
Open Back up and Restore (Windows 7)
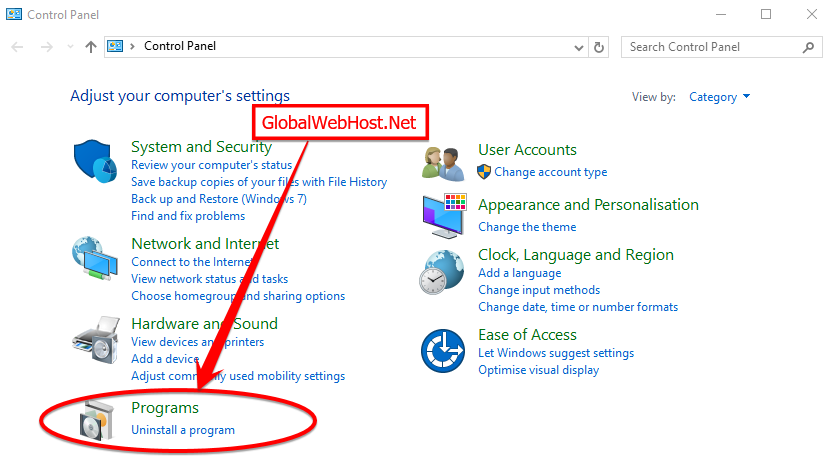tap(218, 199)
